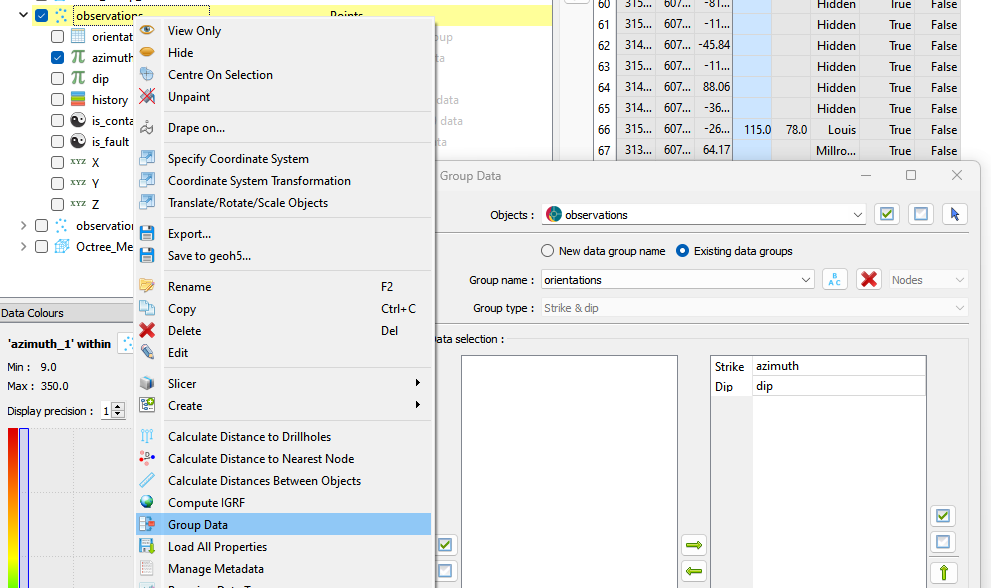Uncheck the azimuth data checkbox
This screenshot has height=588, width=991.
58,58
